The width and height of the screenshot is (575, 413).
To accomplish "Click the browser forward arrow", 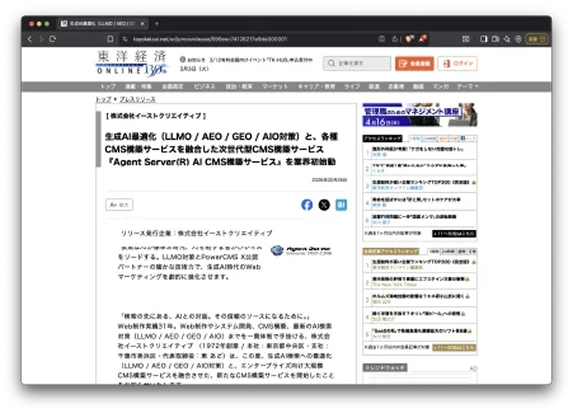I will [41, 39].
